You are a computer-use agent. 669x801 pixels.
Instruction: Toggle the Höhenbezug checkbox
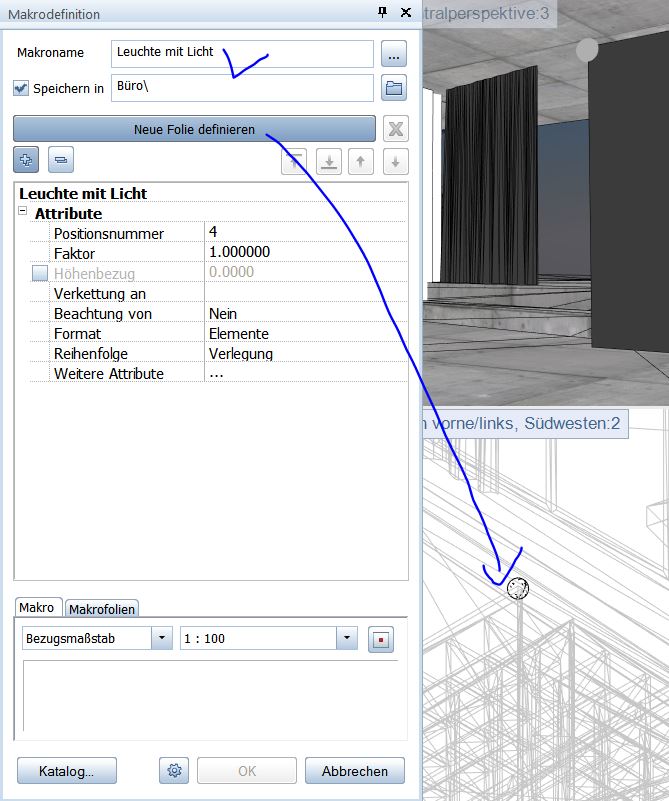[40, 273]
